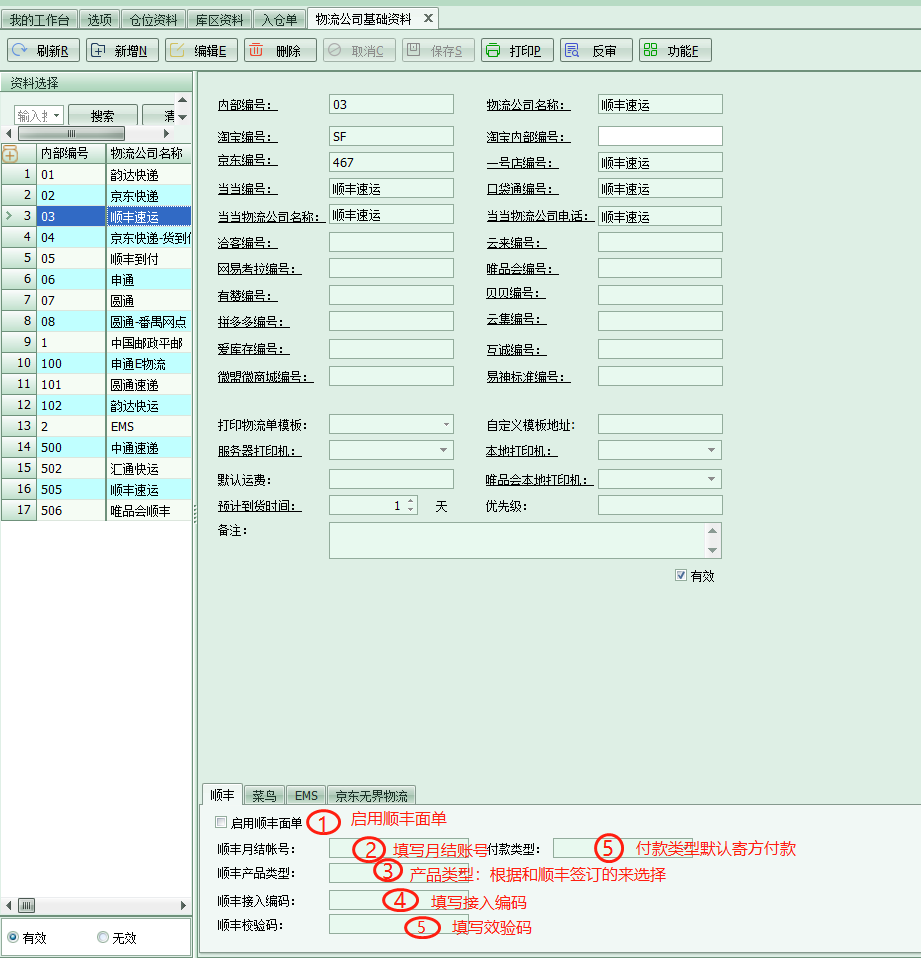The height and width of the screenshot is (958, 921).
Task: Click the 刷新 refresh icon
Action: click(x=20, y=50)
